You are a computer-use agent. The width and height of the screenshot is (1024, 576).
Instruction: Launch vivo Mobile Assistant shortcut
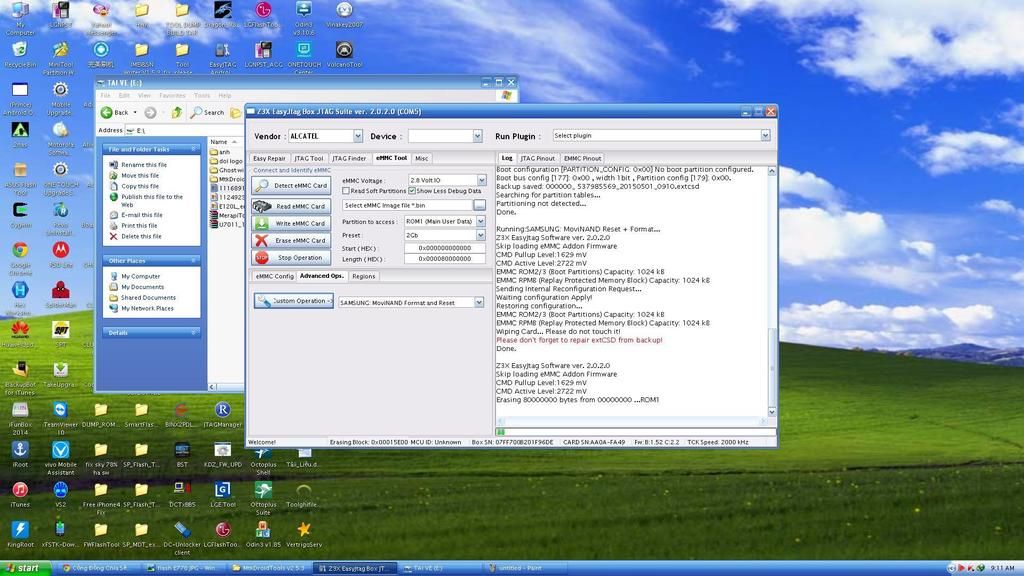[x=60, y=458]
